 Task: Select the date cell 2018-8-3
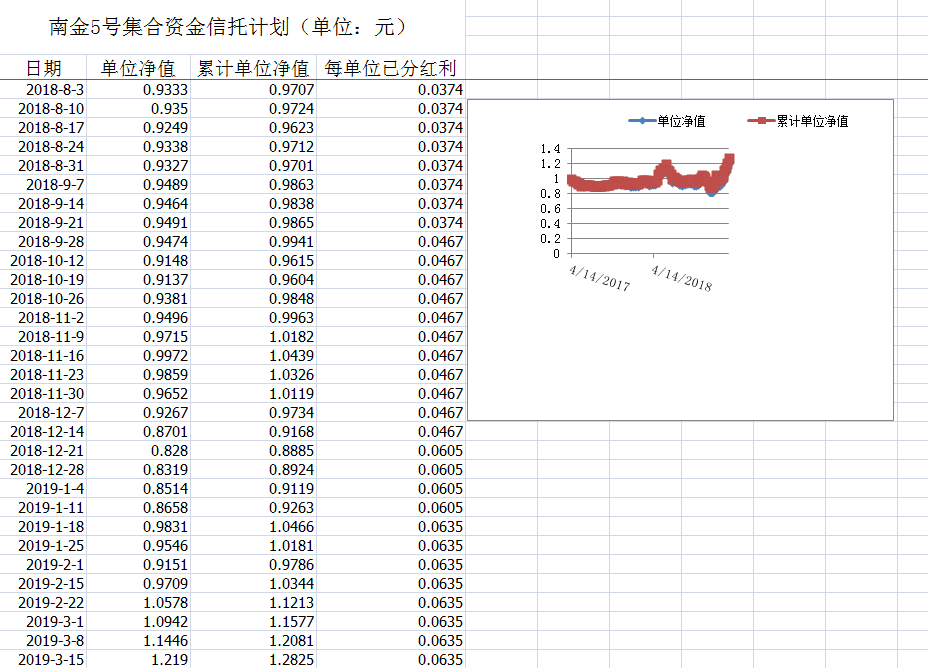(43, 89)
